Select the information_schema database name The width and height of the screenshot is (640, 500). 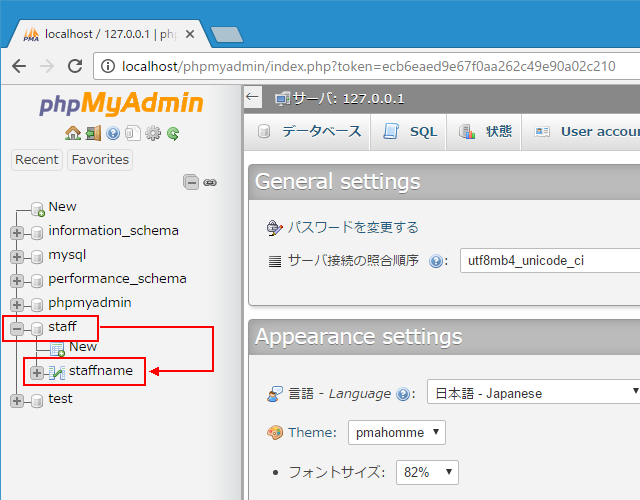[x=113, y=231]
